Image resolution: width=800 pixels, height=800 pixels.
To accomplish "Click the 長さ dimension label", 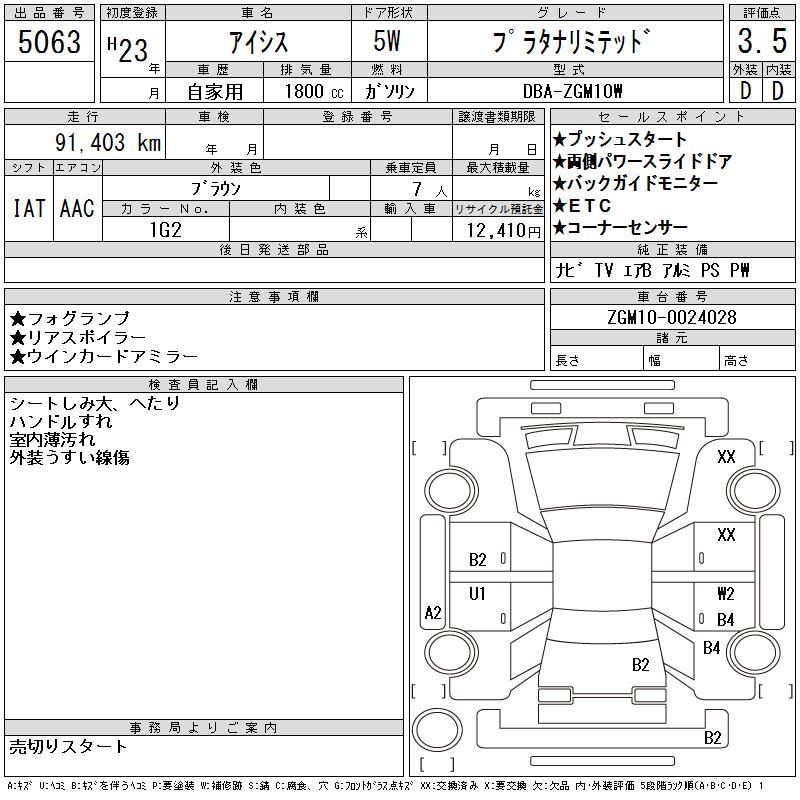I will coord(567,361).
